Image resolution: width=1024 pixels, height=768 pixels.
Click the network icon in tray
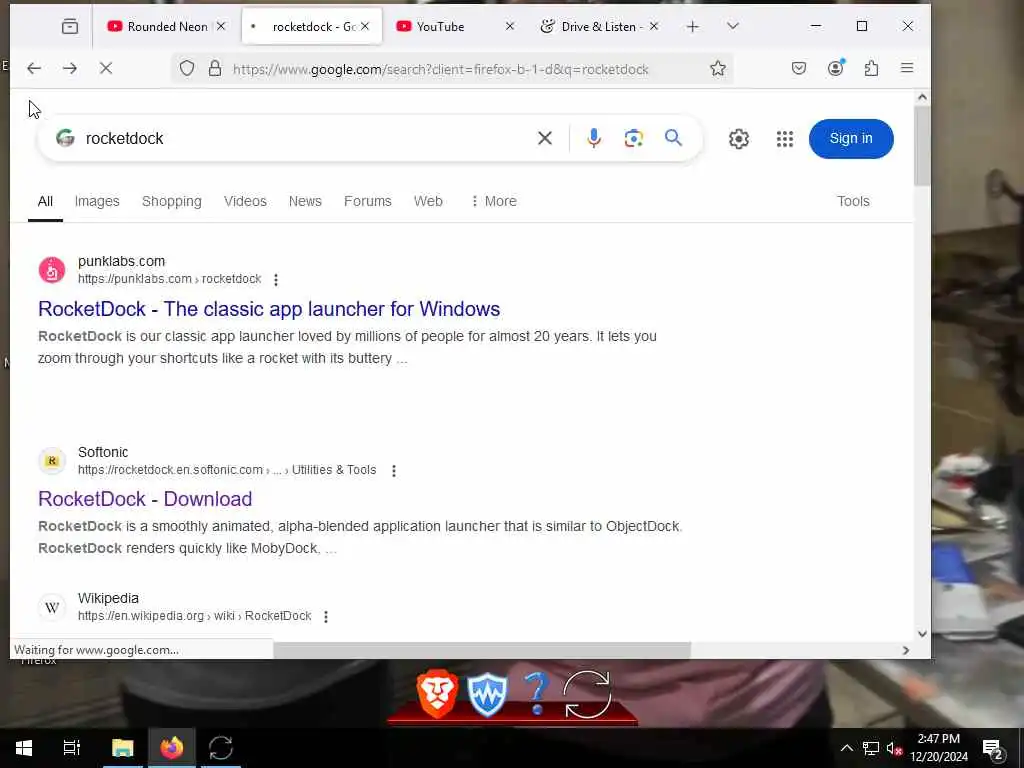(x=871, y=748)
